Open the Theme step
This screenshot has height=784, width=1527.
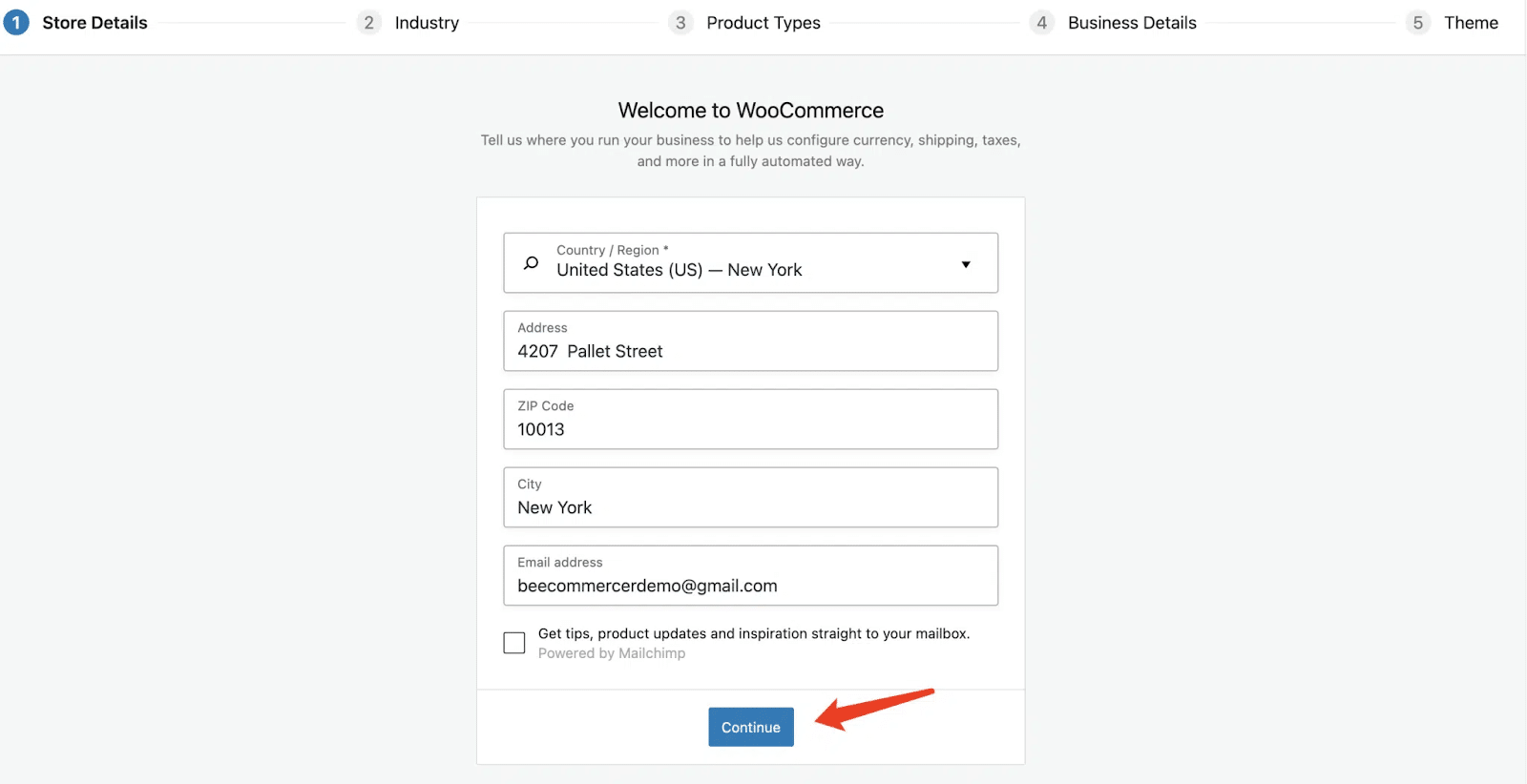[1471, 22]
